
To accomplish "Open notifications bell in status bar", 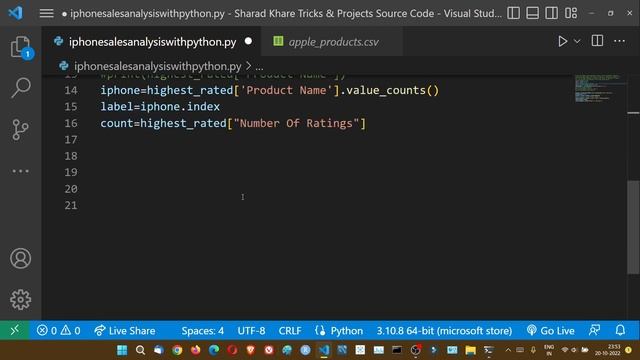I will tap(620, 330).
